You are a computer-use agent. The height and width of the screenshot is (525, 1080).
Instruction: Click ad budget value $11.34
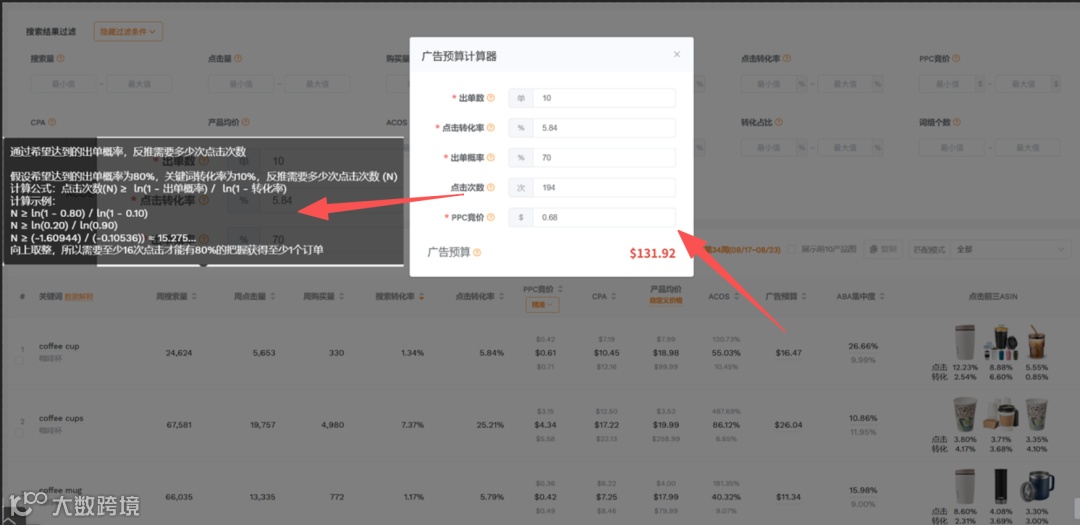[788, 497]
